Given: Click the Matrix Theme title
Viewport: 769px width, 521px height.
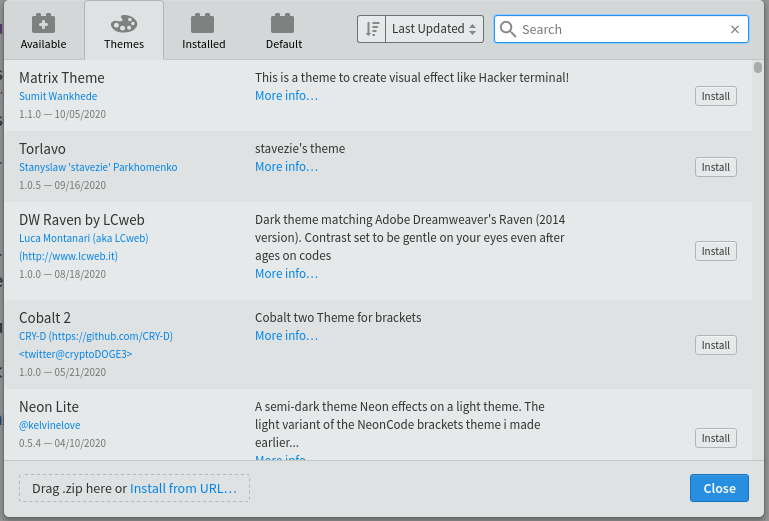Looking at the screenshot, I should (x=62, y=78).
